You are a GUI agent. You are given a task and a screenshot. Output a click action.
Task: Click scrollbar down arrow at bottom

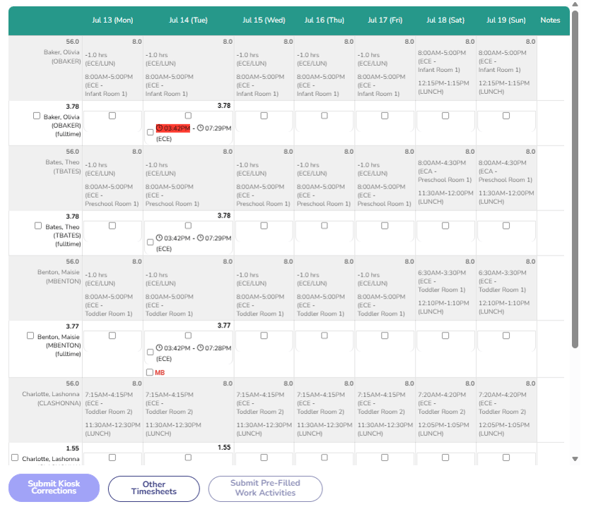tap(575, 459)
